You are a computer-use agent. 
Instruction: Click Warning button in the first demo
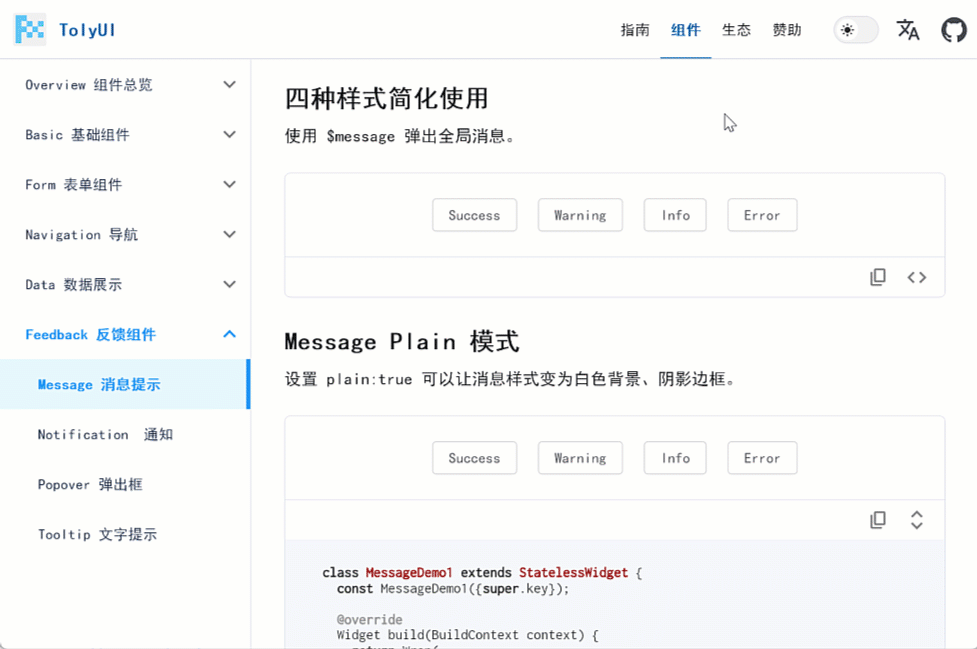pos(580,215)
